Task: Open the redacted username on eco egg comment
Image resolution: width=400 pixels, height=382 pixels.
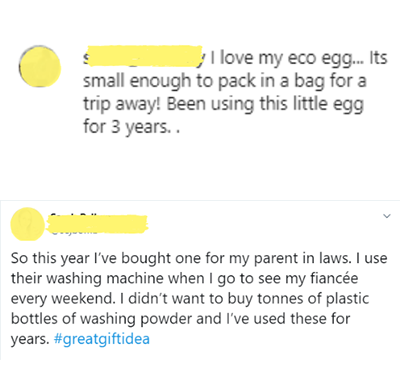Action: tap(143, 56)
